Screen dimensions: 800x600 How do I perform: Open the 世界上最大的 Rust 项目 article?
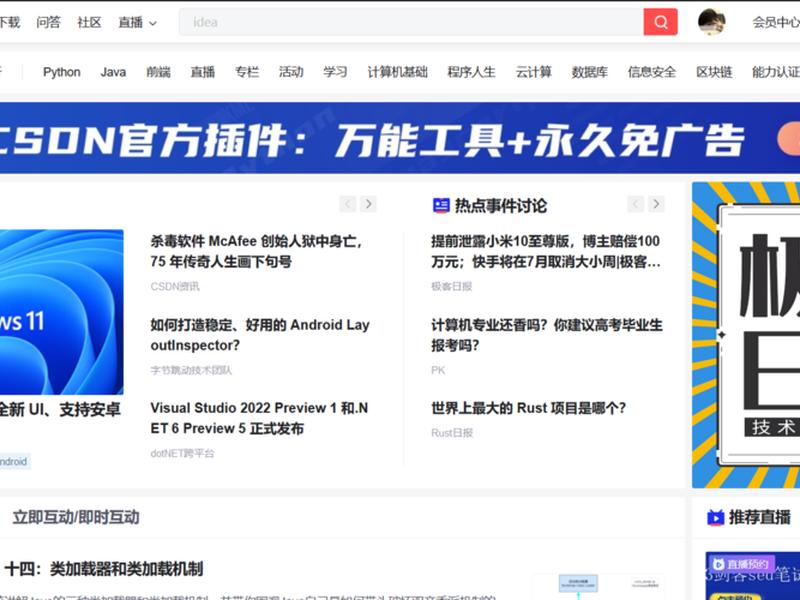coord(528,408)
